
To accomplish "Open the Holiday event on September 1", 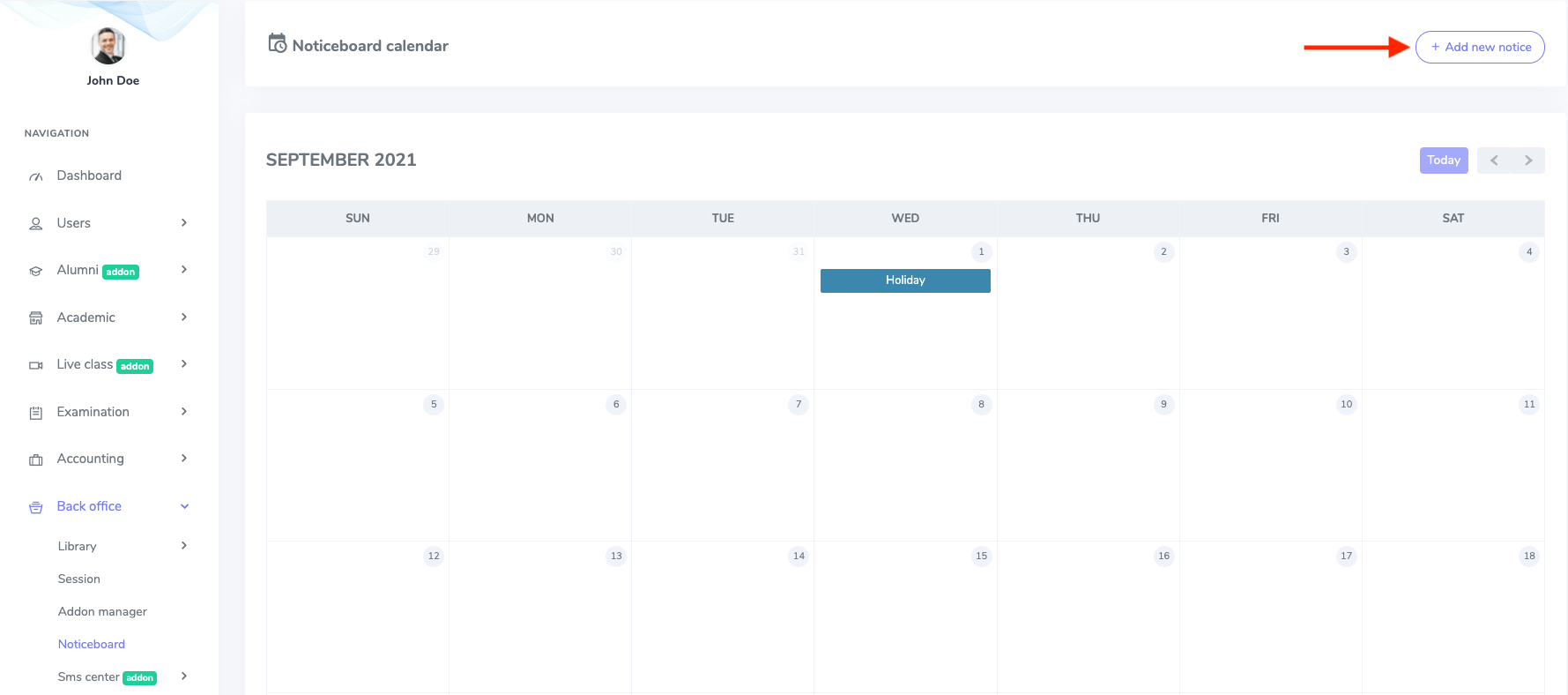I will (905, 280).
